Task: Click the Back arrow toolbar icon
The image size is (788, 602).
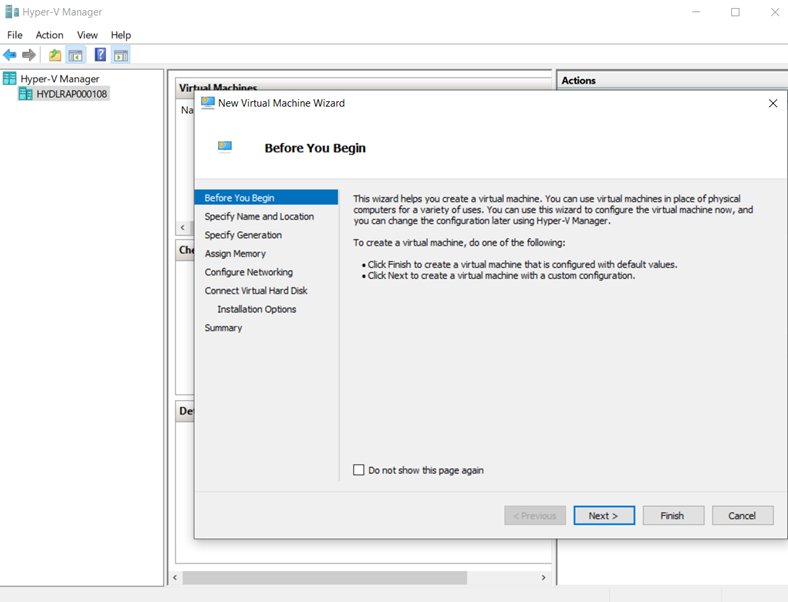Action: click(x=10, y=55)
